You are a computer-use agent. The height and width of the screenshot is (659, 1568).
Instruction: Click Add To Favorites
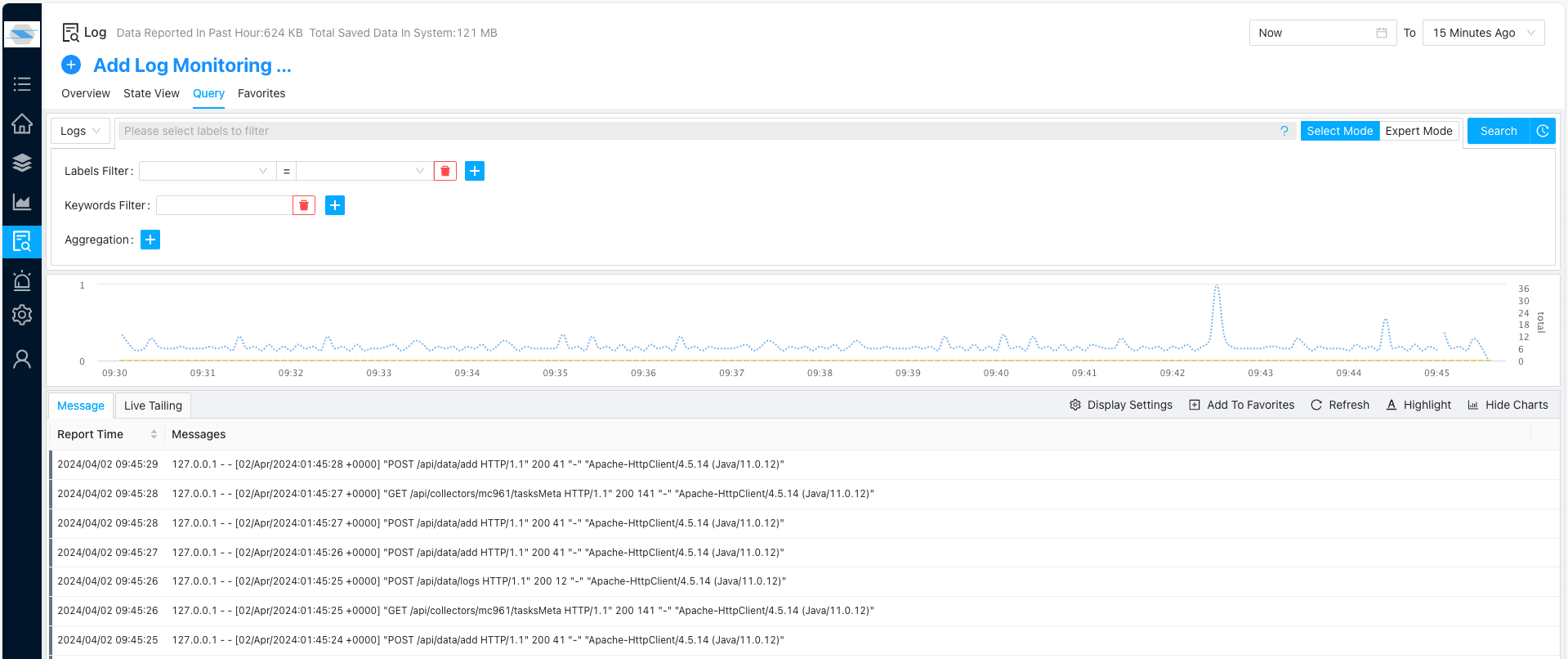tap(1241, 405)
